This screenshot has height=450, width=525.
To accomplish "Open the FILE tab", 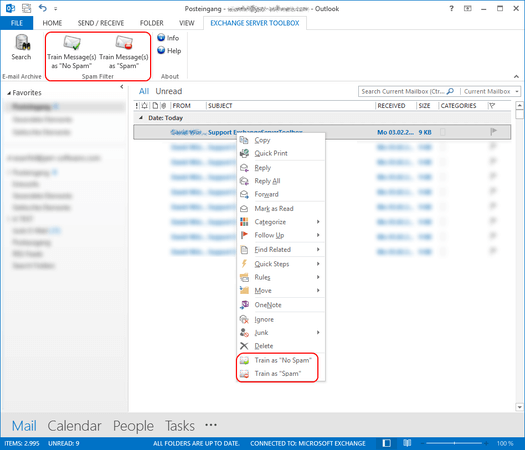I will (x=17, y=23).
